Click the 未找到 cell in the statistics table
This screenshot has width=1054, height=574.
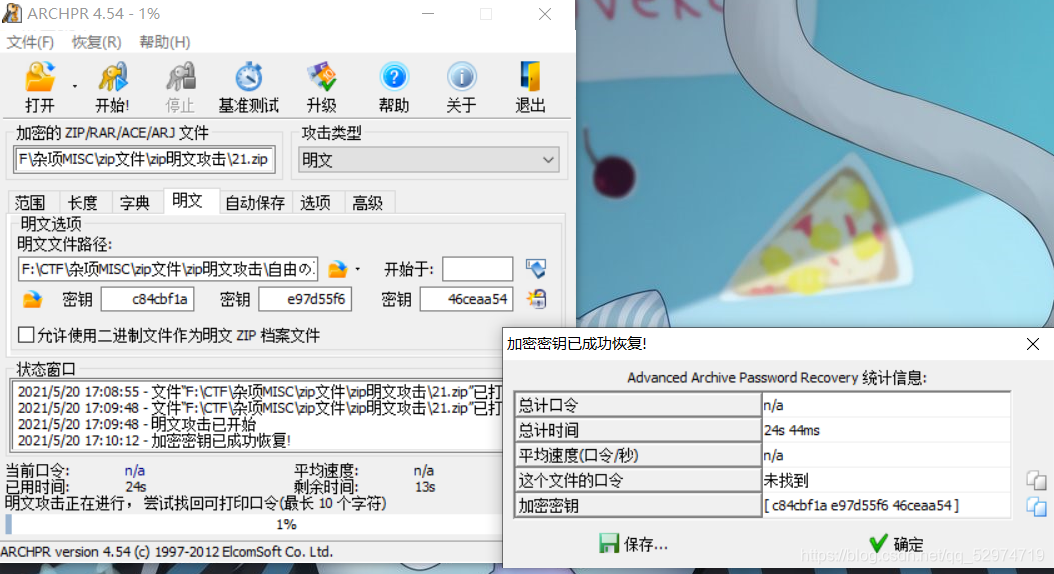tap(886, 481)
